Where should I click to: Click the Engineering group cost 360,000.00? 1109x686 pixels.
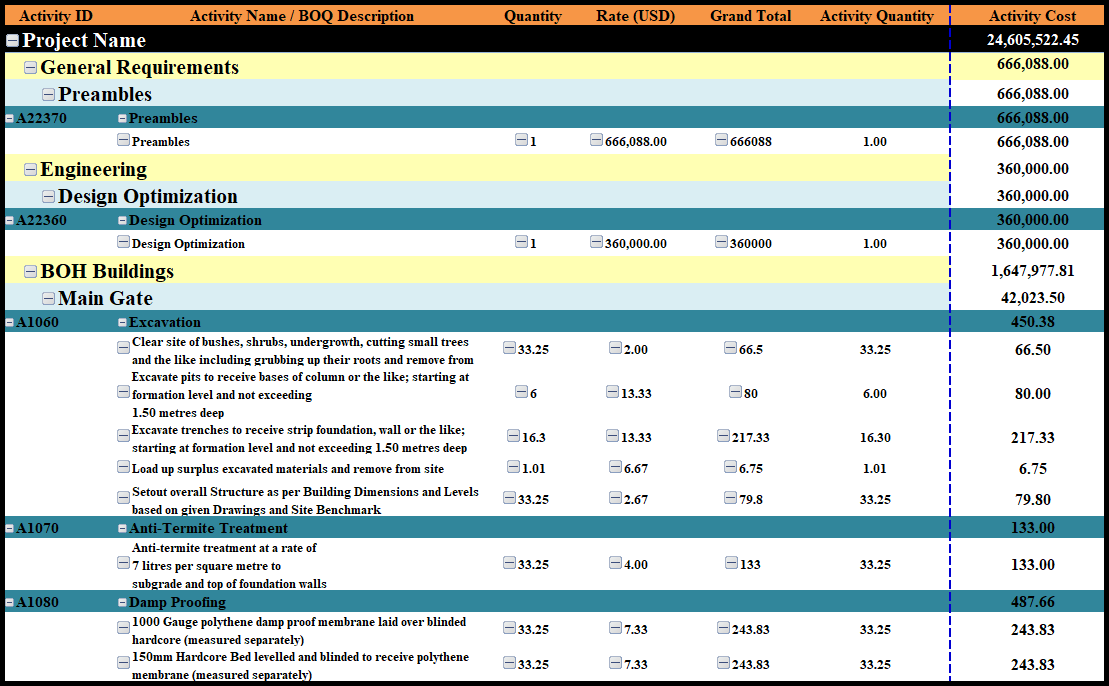[1033, 169]
